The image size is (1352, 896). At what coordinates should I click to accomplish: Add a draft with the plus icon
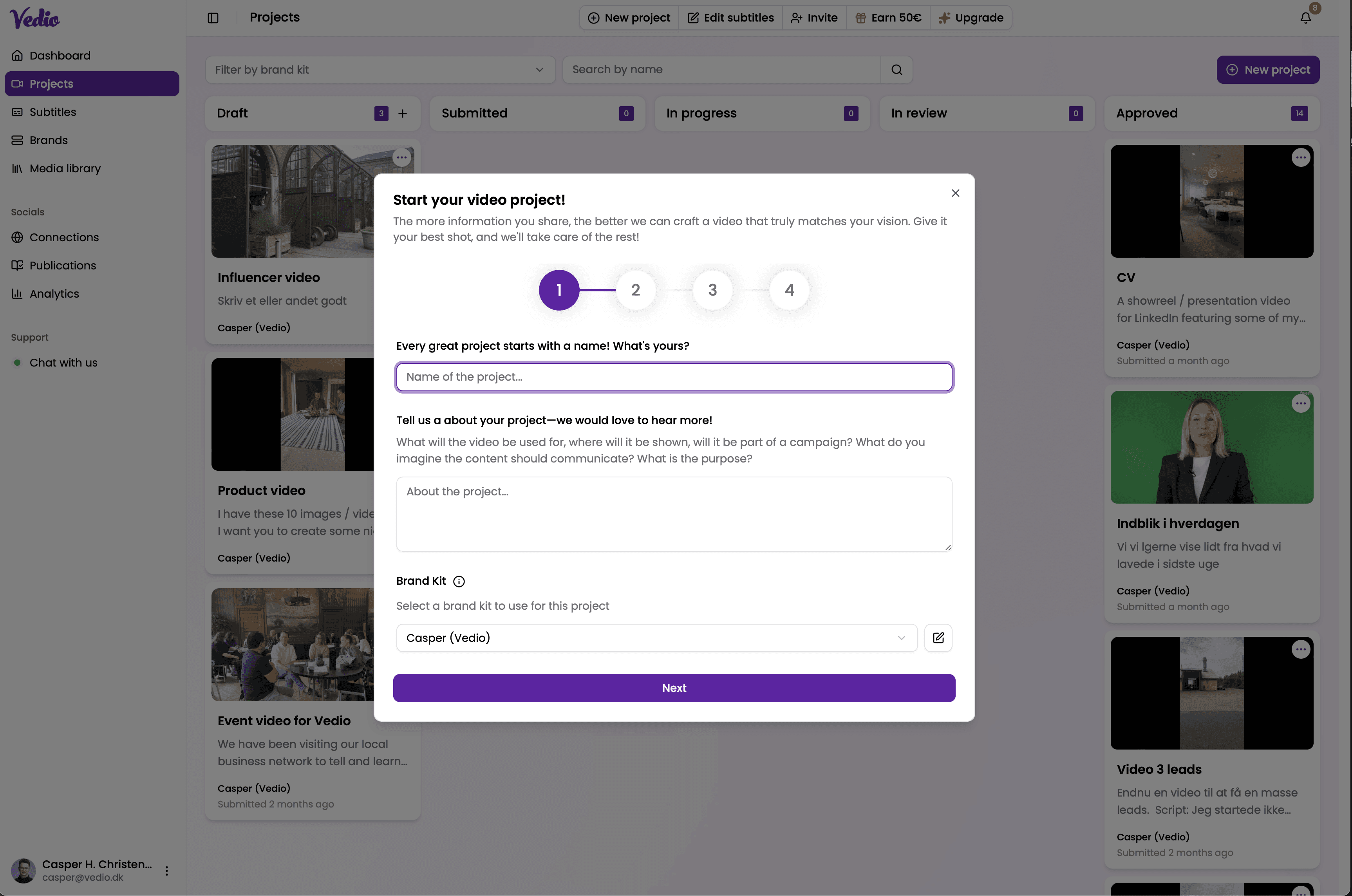point(402,113)
